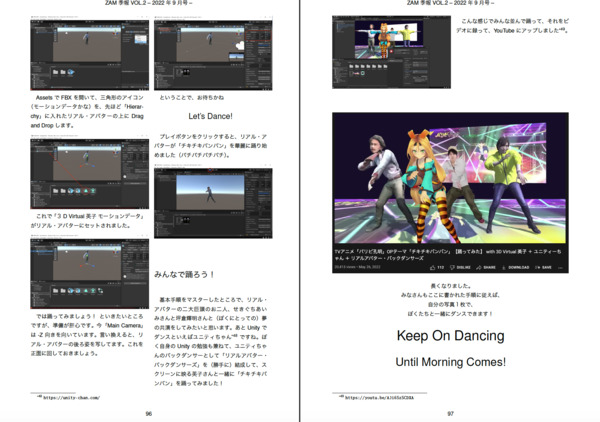Screen dimensions: 600x422
Task: Click the paragraph starting "プレイボタンをクリック"
Action: click(210, 146)
